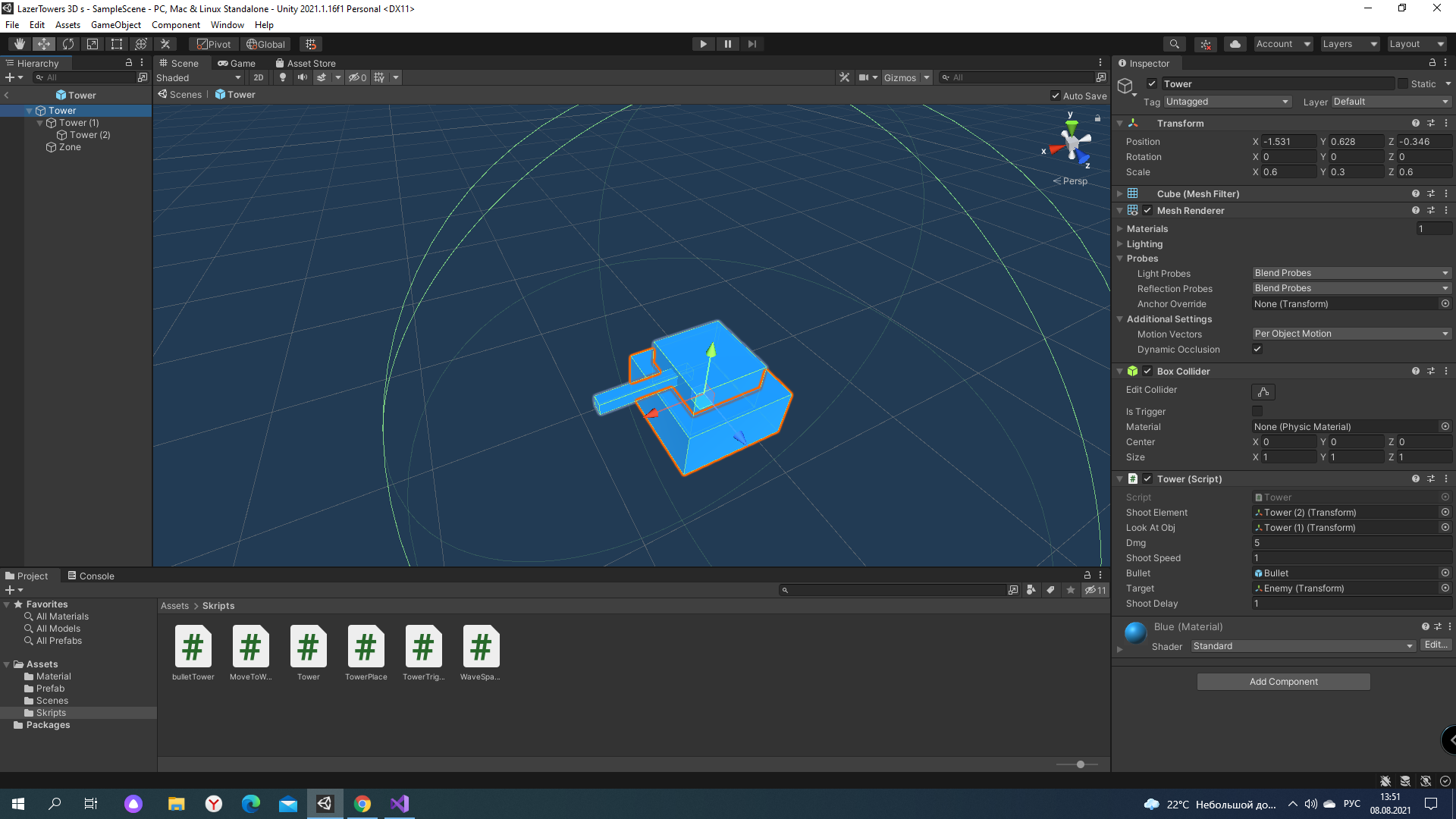This screenshot has width=1456, height=819.
Task: Click the material Edit button
Action: pos(1436,645)
